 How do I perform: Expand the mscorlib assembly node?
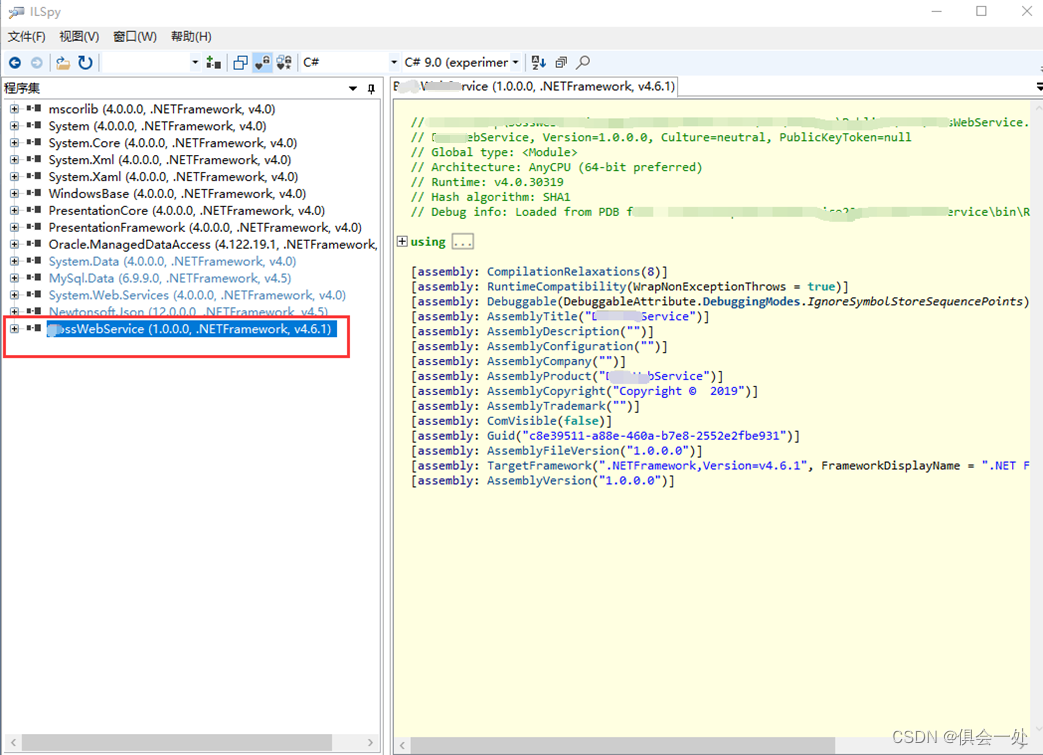pyautogui.click(x=14, y=109)
